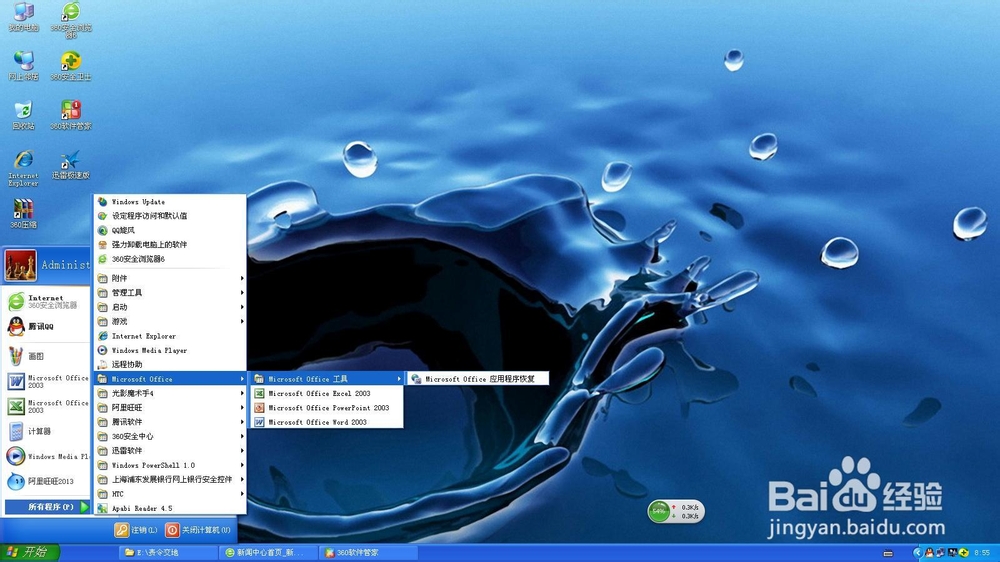
Task: Open Microsoft Office 应用程序恢复
Action: pyautogui.click(x=479, y=379)
